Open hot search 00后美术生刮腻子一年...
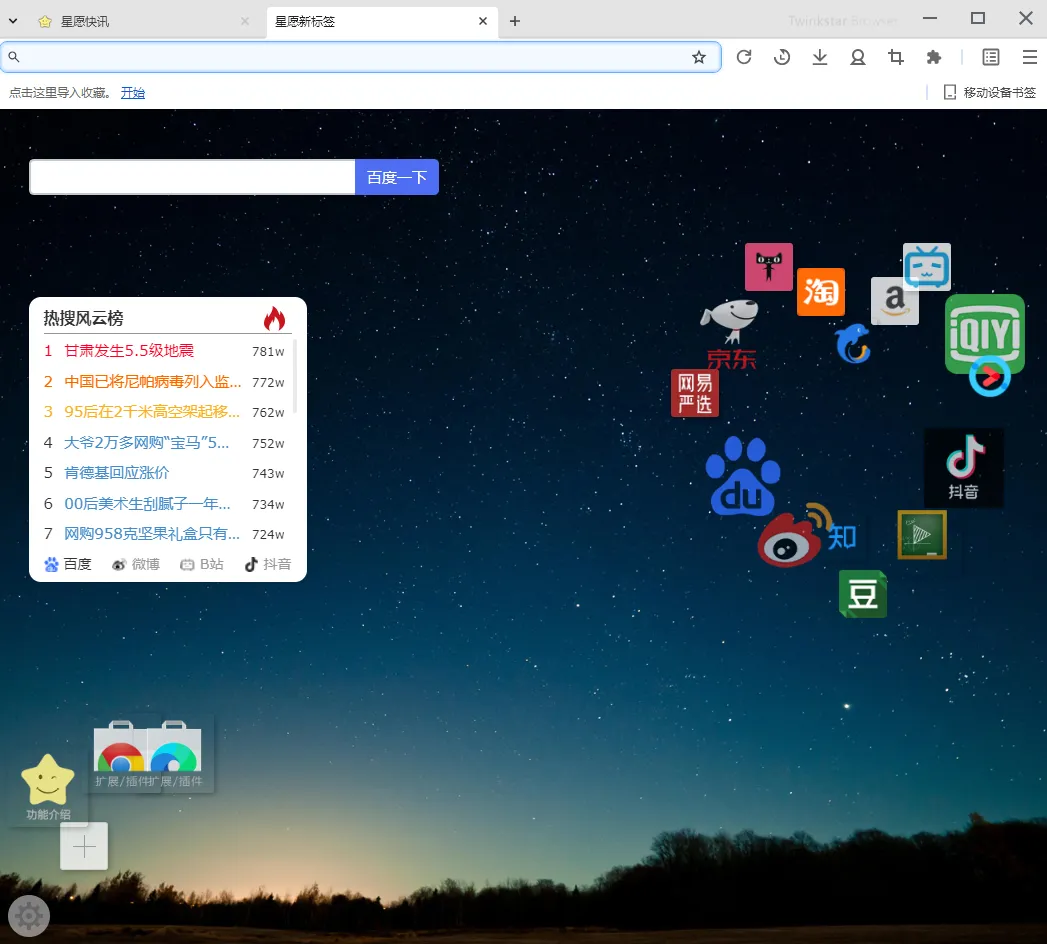 coord(147,503)
